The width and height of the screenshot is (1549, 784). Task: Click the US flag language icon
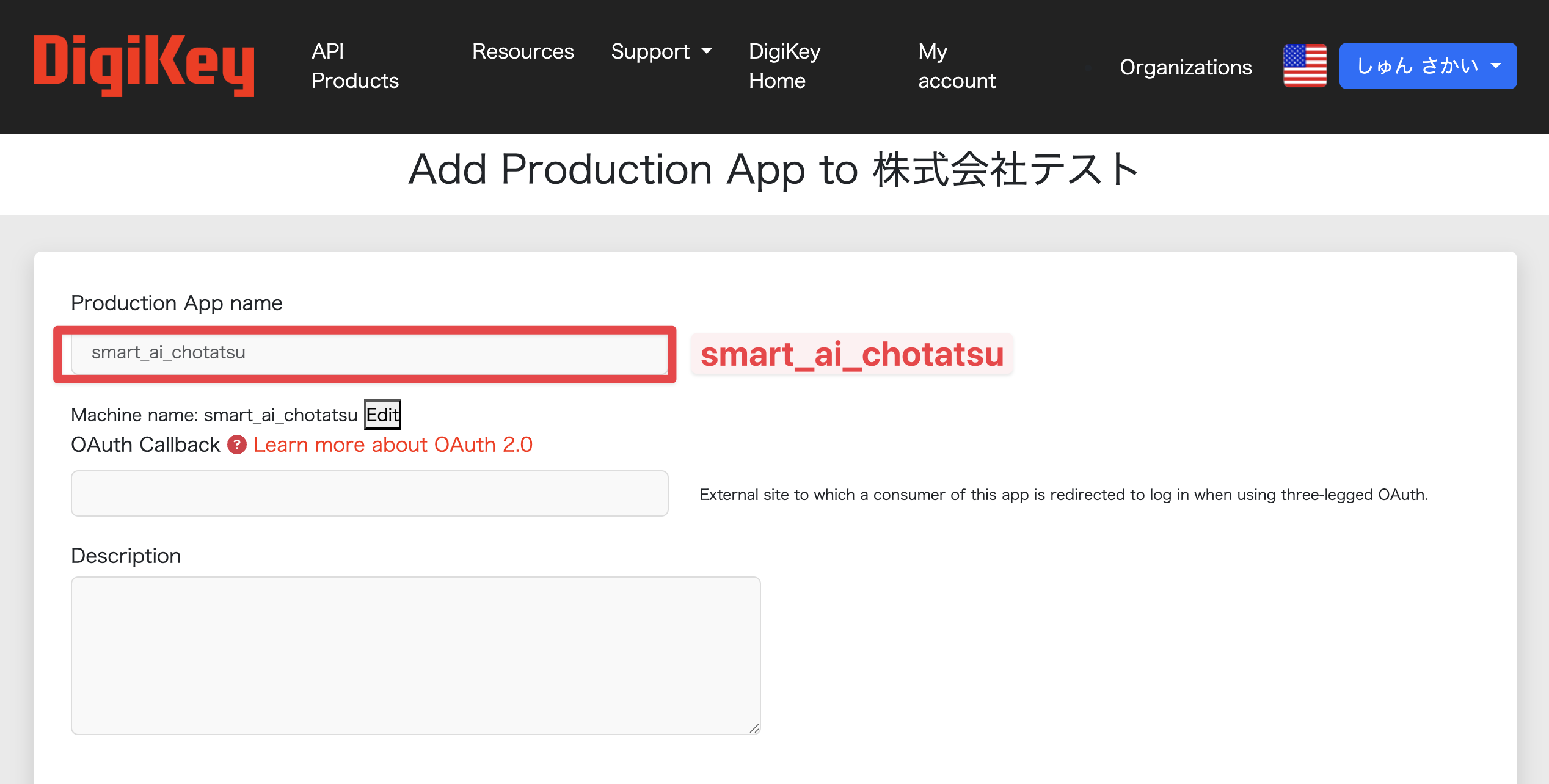1305,66
